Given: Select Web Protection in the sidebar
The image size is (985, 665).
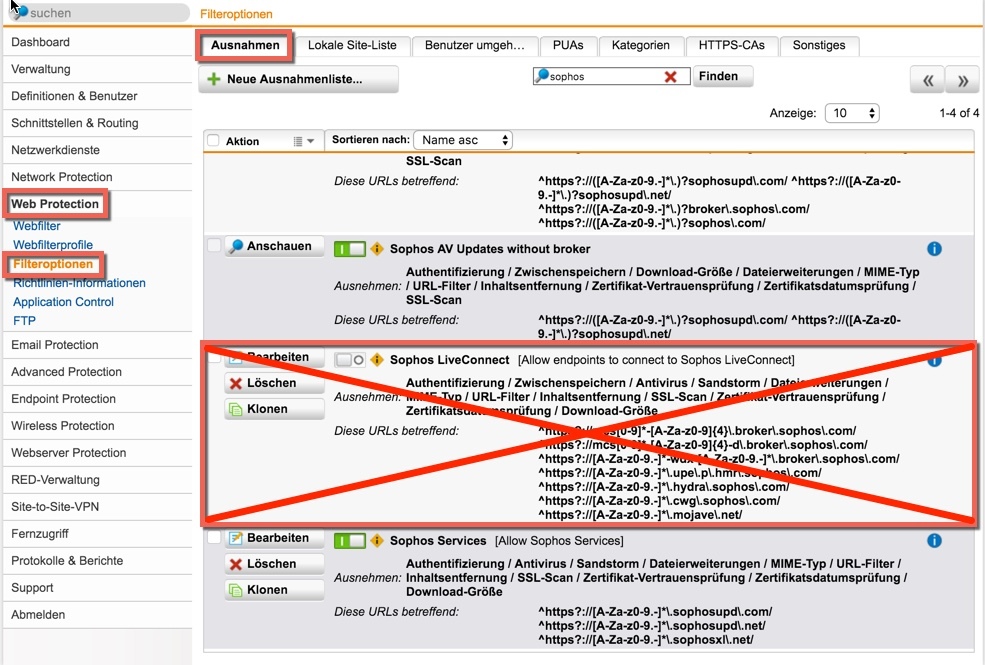Looking at the screenshot, I should pyautogui.click(x=55, y=204).
